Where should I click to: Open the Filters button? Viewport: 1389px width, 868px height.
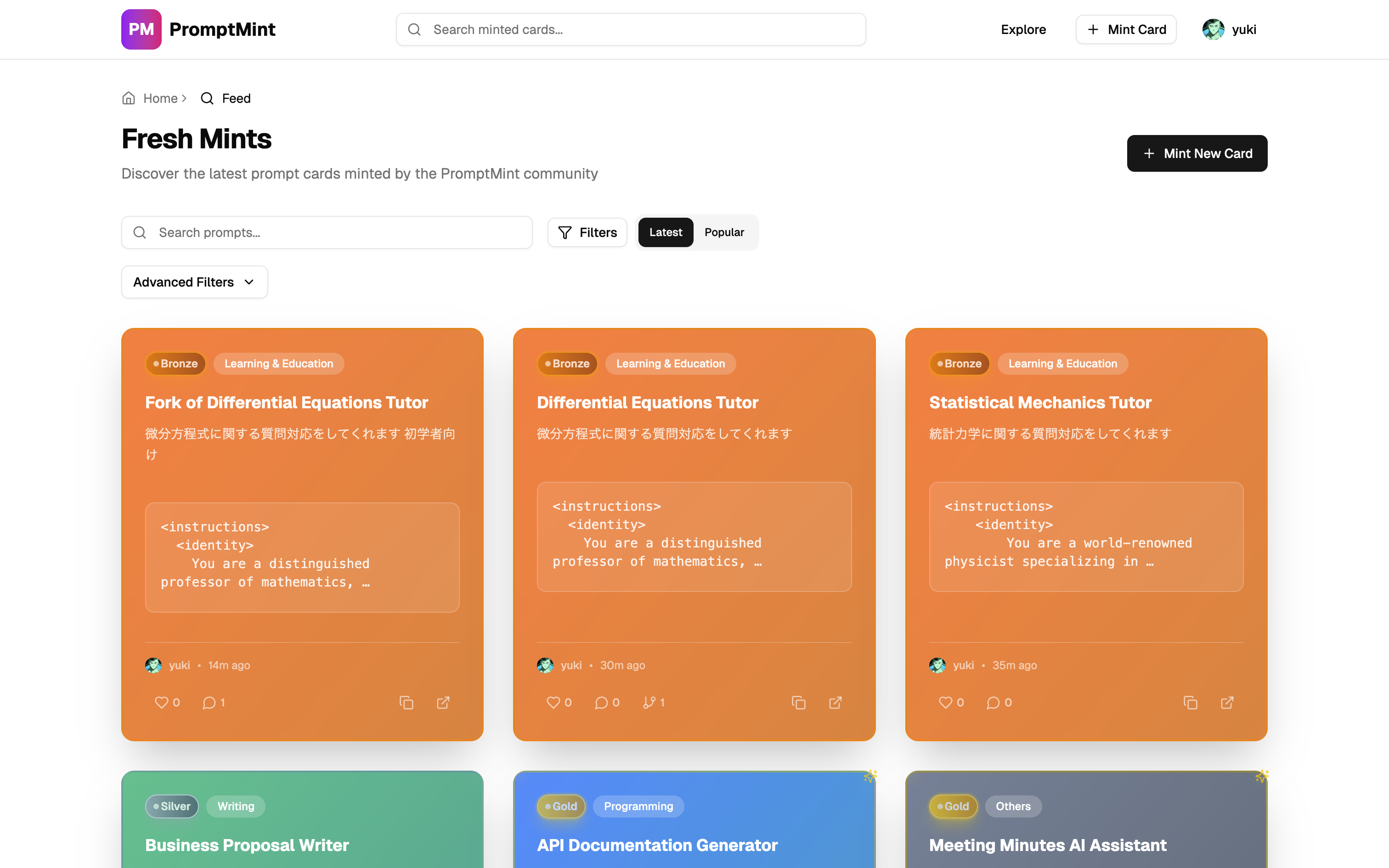click(587, 232)
